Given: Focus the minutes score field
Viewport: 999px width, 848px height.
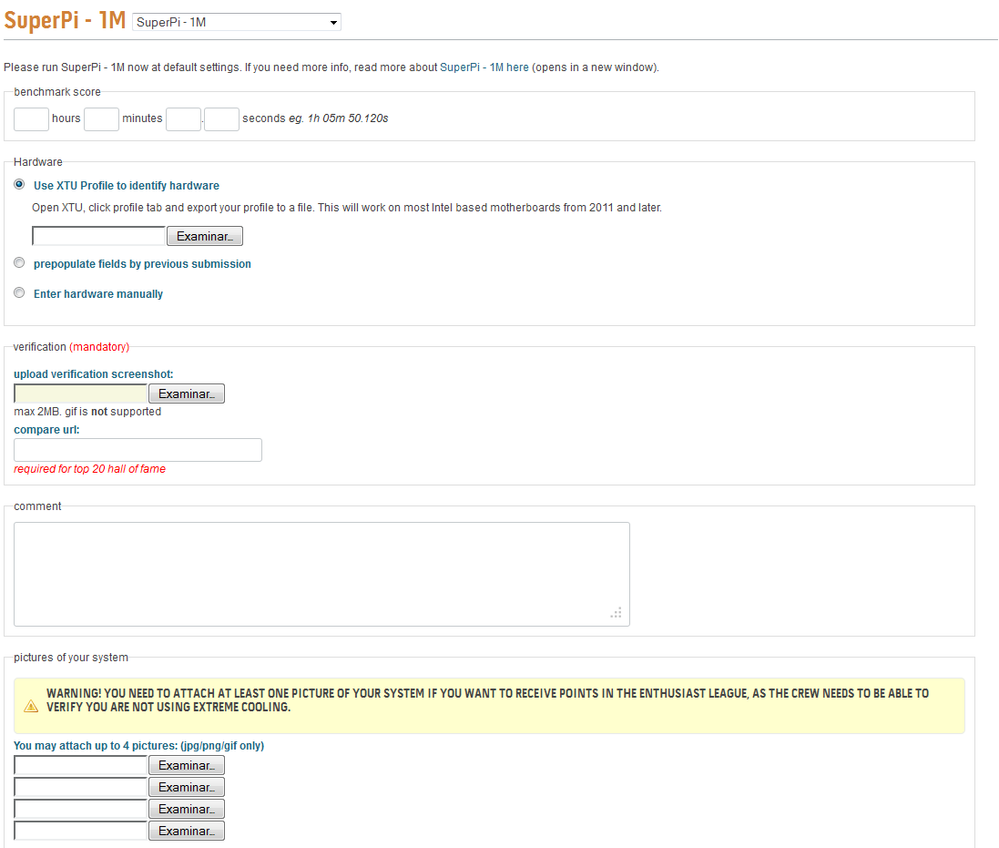Looking at the screenshot, I should coord(101,119).
